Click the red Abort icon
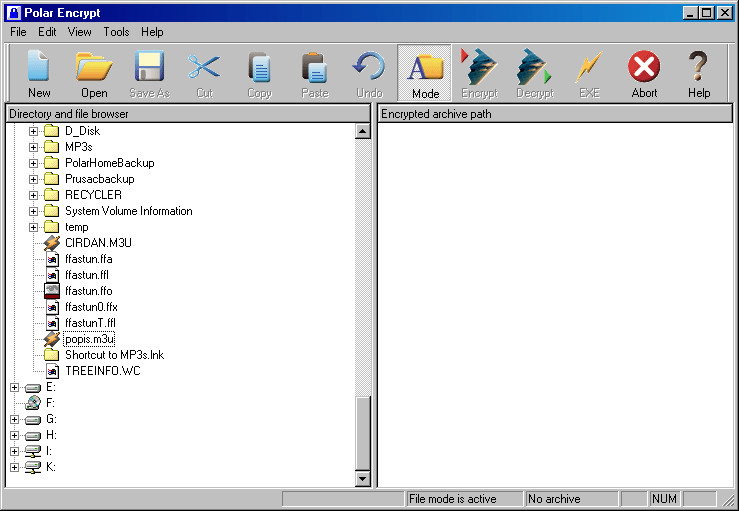This screenshot has height=511, width=739. pos(644,66)
